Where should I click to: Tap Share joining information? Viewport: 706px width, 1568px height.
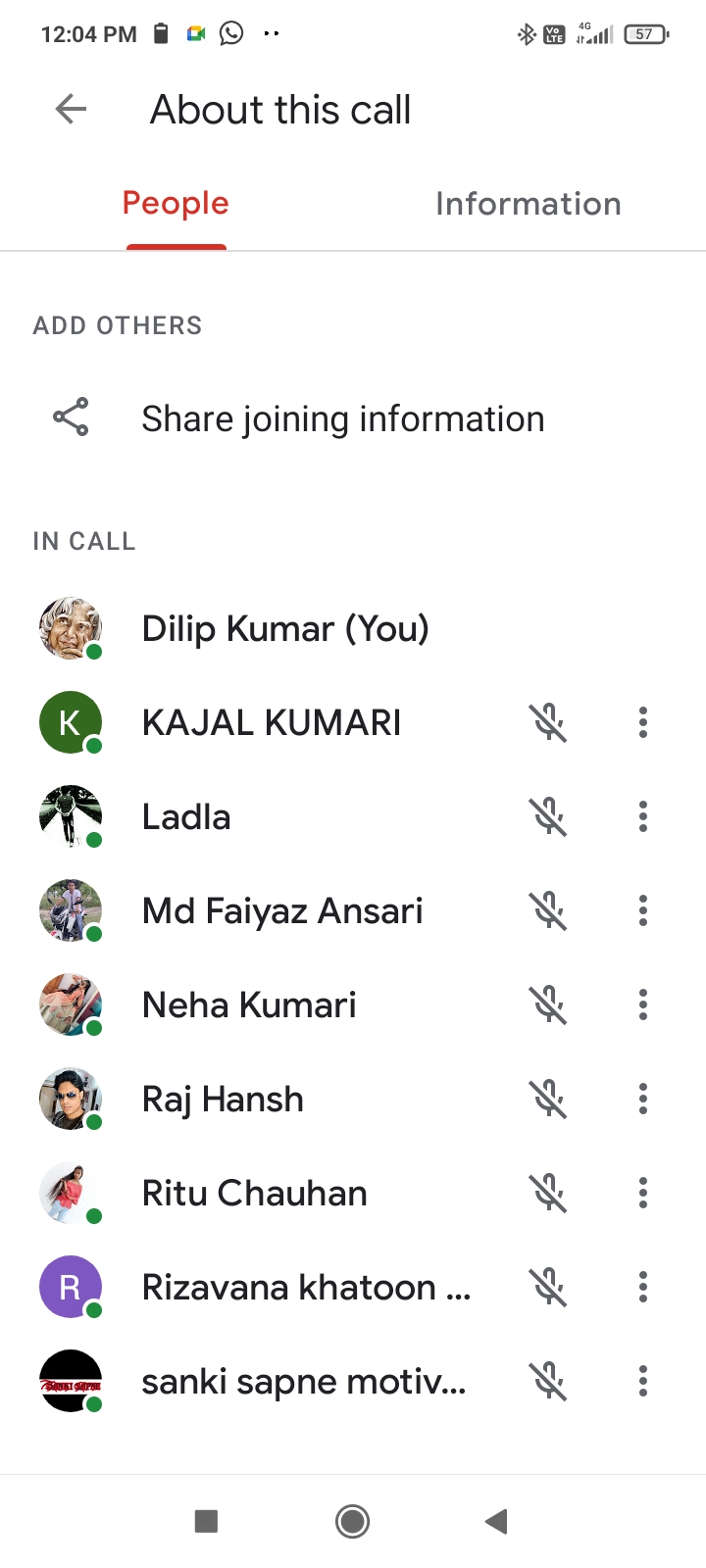click(x=342, y=419)
